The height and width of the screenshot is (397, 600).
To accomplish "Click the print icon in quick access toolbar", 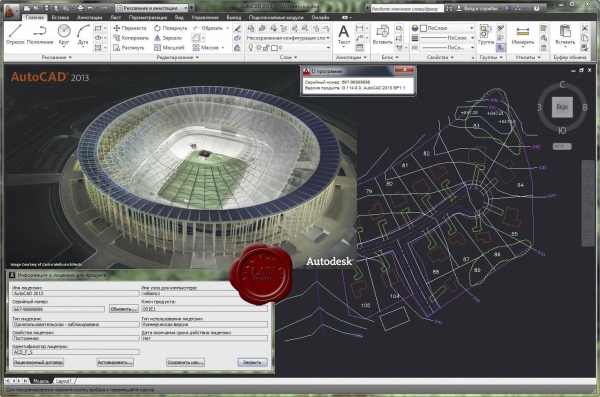I will tap(80, 8).
